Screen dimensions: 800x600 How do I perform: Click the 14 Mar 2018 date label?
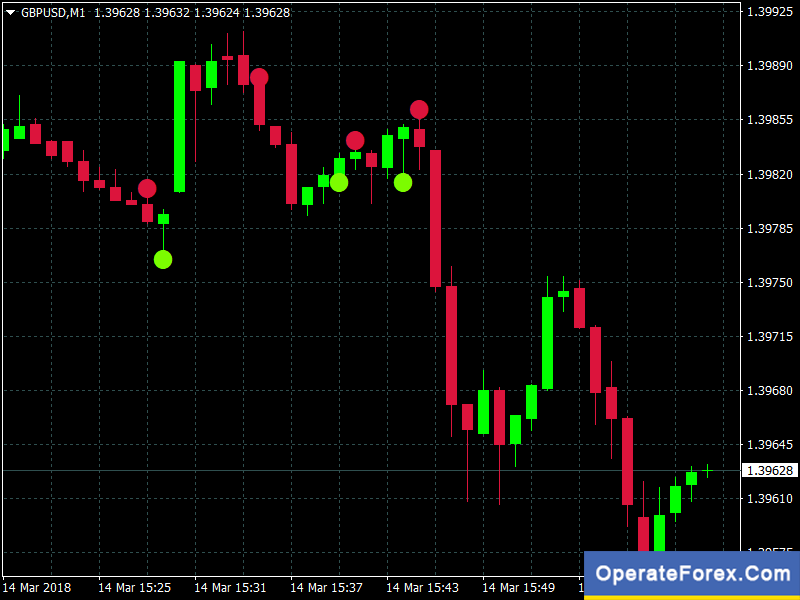(38, 587)
